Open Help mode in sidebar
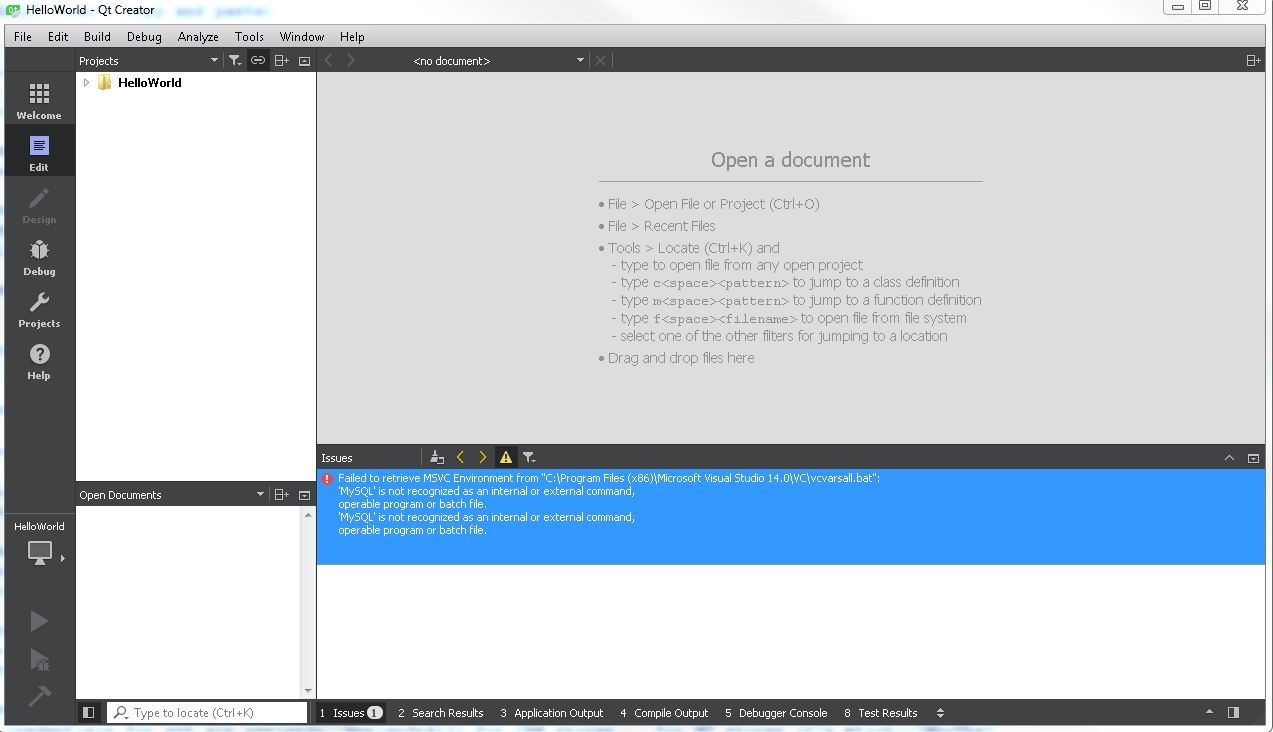Image resolution: width=1273 pixels, height=732 pixels. (x=39, y=360)
